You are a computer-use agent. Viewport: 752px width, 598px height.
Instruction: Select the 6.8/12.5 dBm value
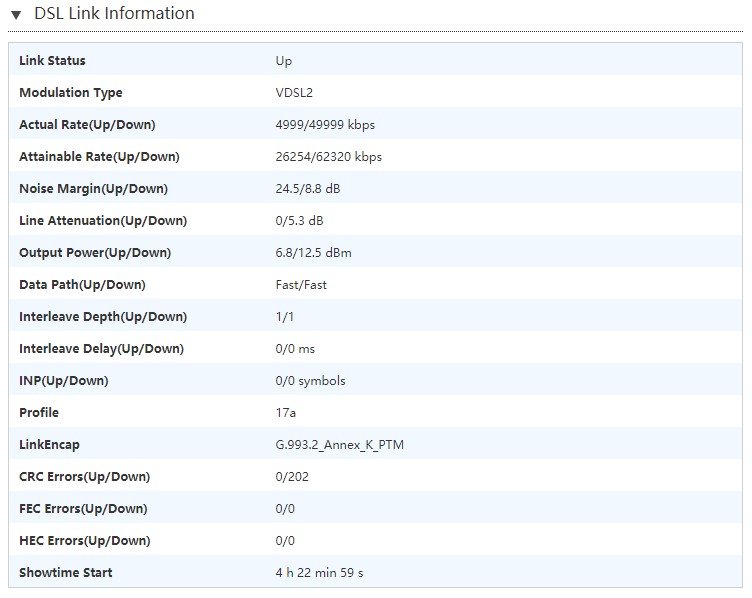(313, 253)
